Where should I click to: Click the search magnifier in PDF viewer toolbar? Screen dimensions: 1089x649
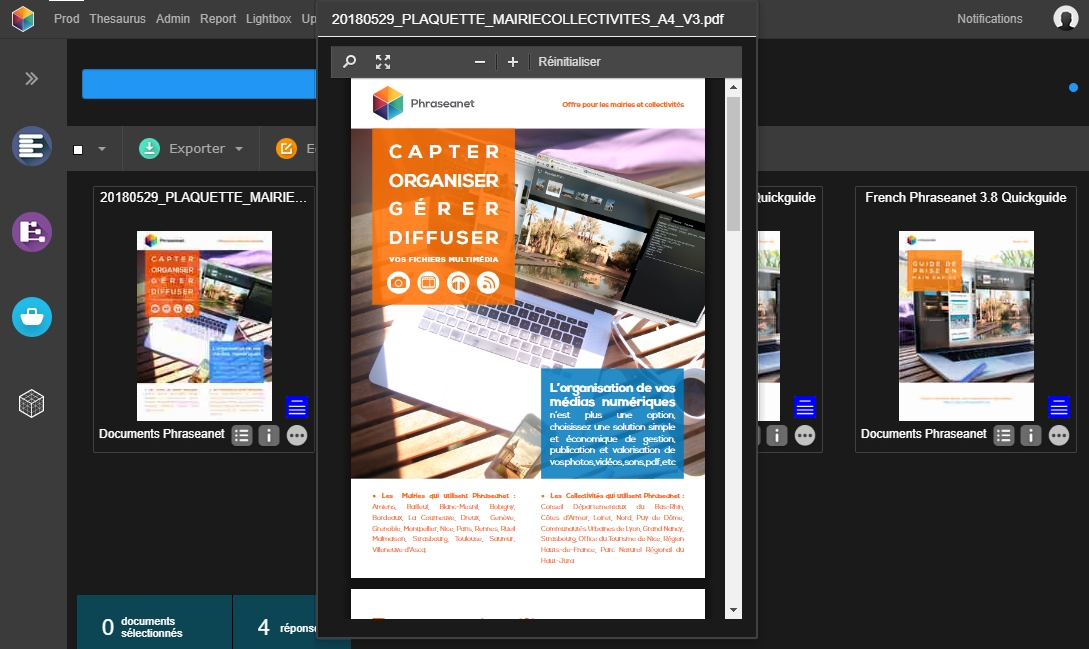[x=349, y=62]
